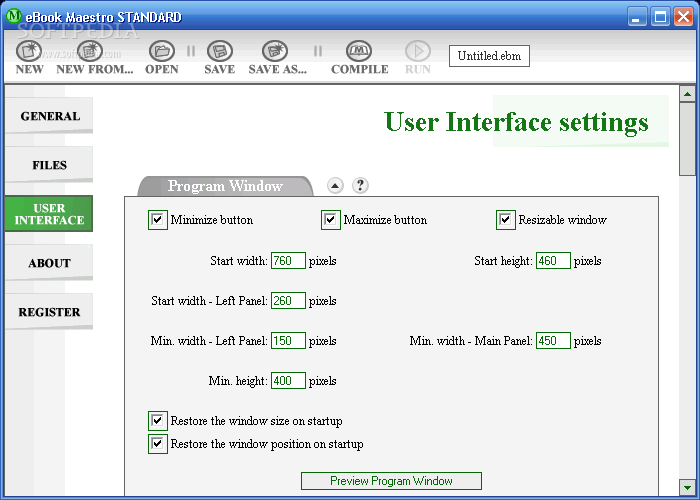The width and height of the screenshot is (700, 500).
Task: Toggle the Minimize button checkbox
Action: [158, 220]
